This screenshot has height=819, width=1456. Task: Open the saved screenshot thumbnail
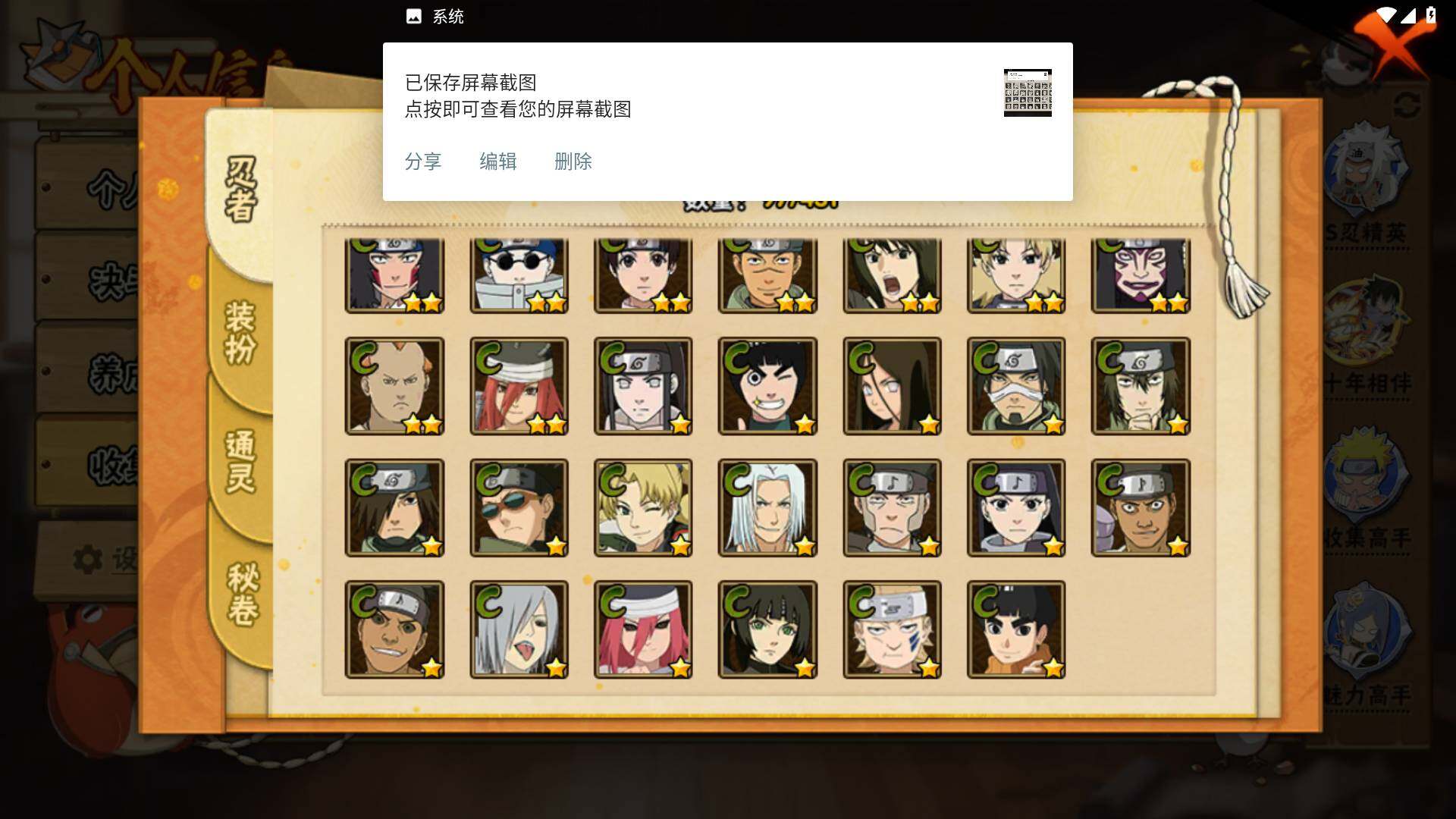point(1028,93)
